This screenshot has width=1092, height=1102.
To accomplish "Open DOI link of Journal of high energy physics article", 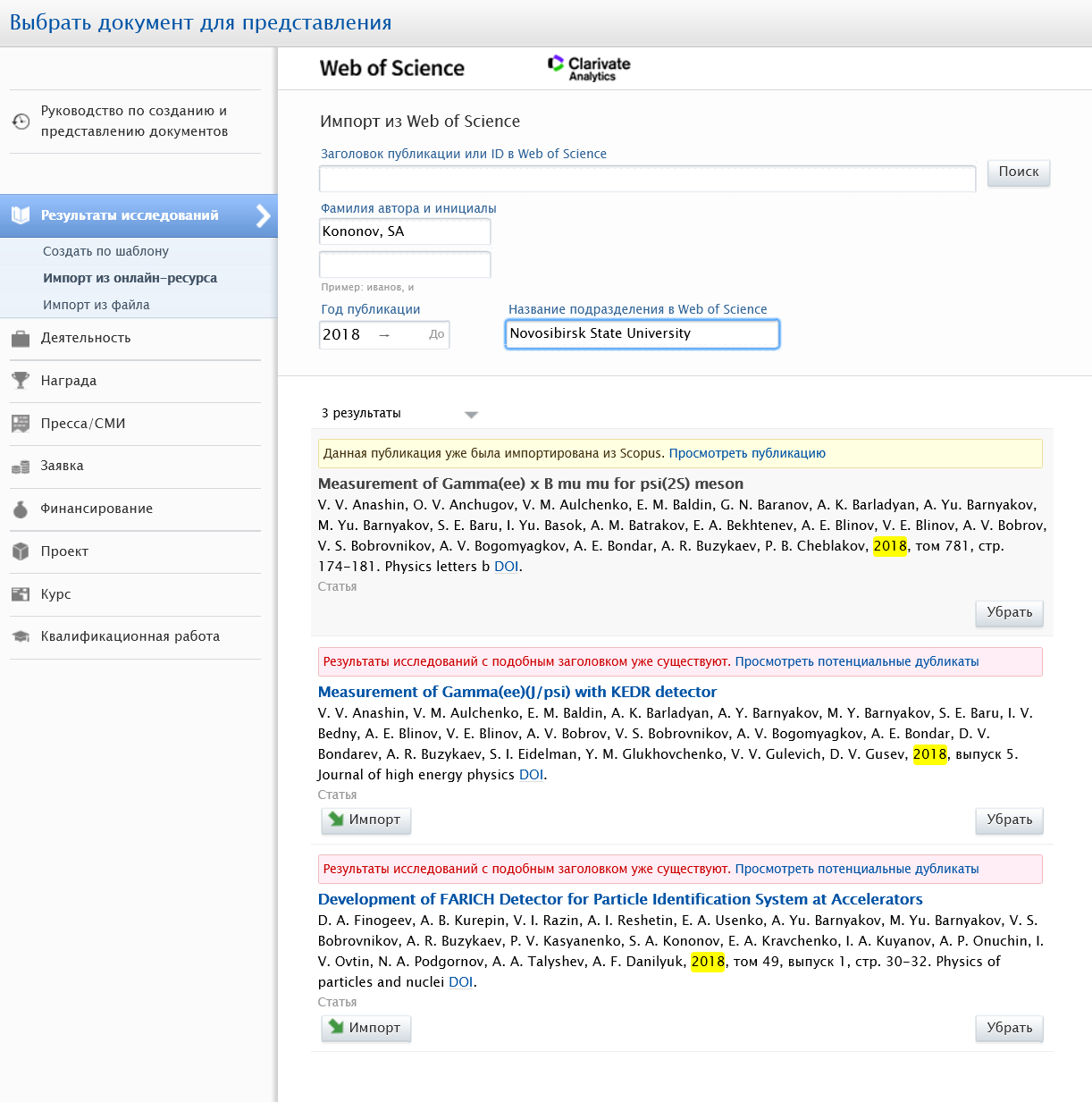I will [x=531, y=775].
